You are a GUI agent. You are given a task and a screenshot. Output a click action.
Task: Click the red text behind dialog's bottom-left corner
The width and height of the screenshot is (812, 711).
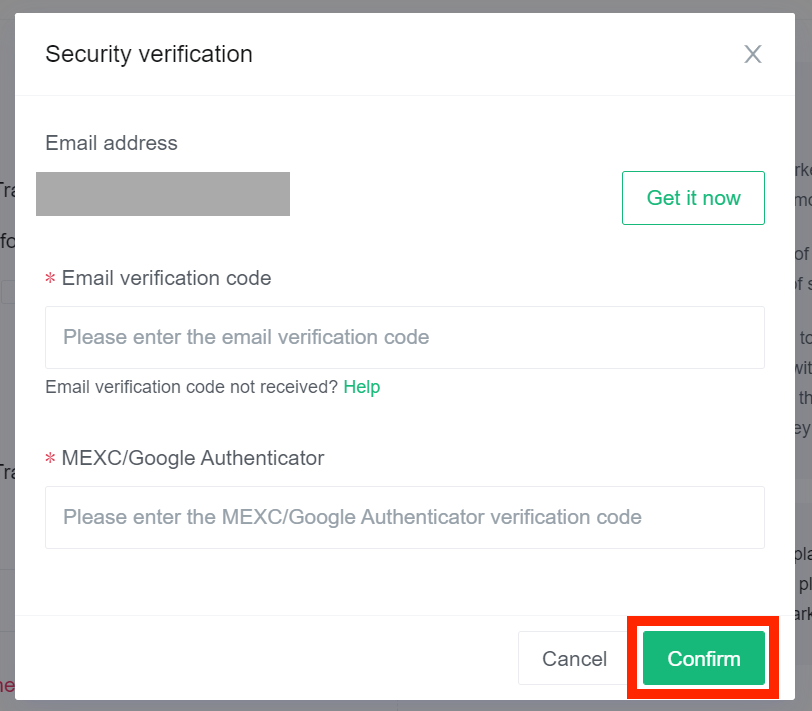tap(7, 686)
